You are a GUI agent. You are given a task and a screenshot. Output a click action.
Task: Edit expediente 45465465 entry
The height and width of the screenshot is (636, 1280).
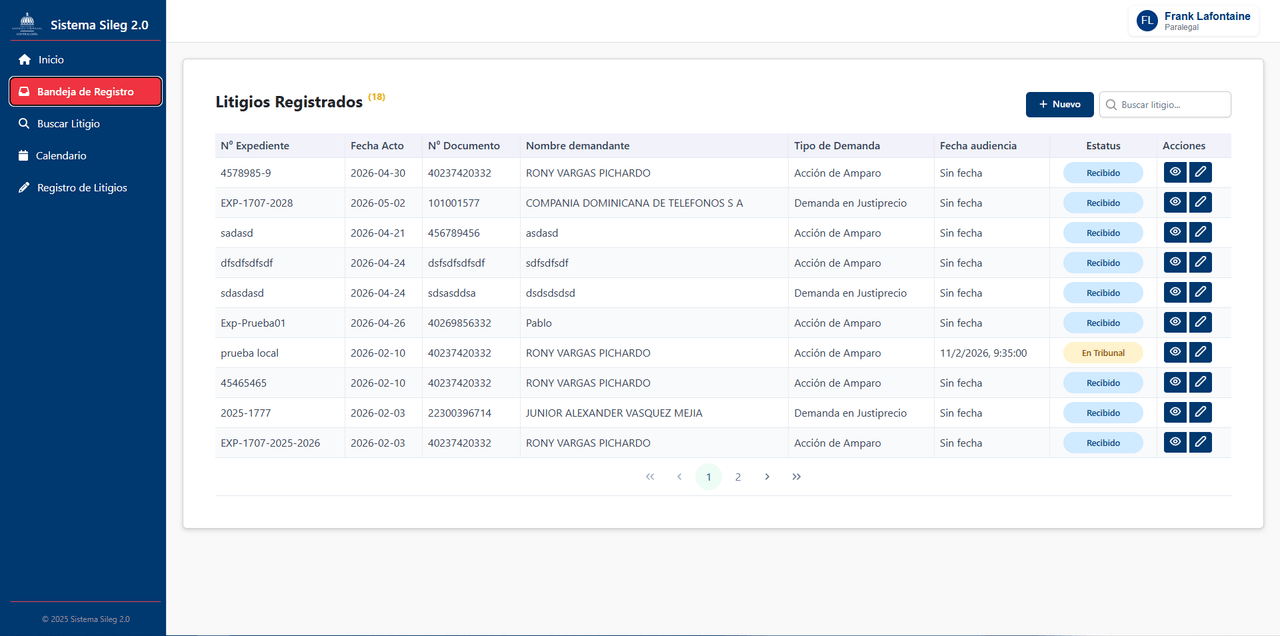pyautogui.click(x=1201, y=382)
